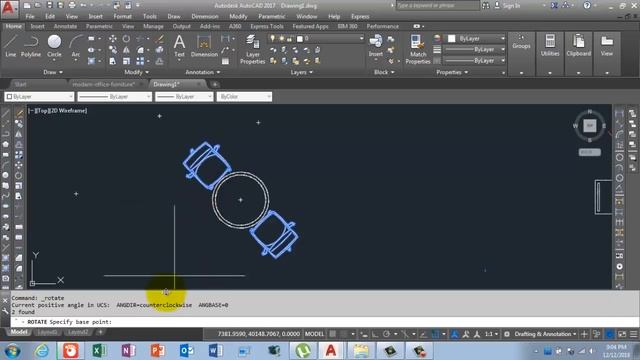Click the Erase tool in Modify panel
This screenshot has width=640, height=360.
coord(160,39)
